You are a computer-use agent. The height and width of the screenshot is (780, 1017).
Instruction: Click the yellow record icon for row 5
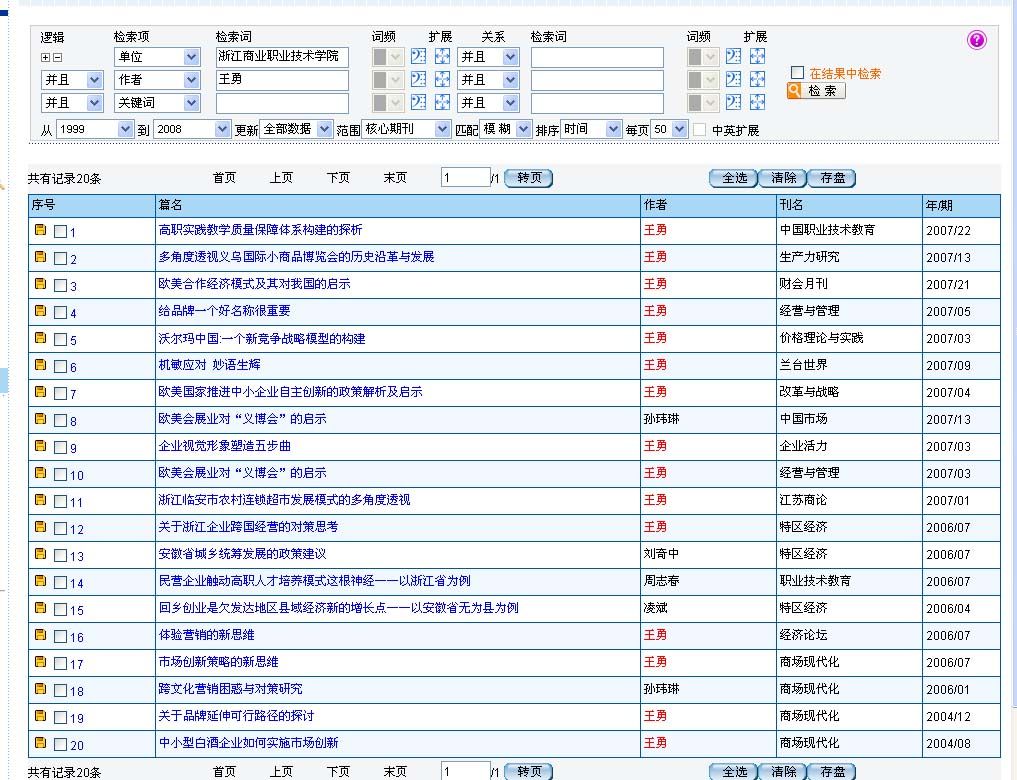tap(40, 338)
